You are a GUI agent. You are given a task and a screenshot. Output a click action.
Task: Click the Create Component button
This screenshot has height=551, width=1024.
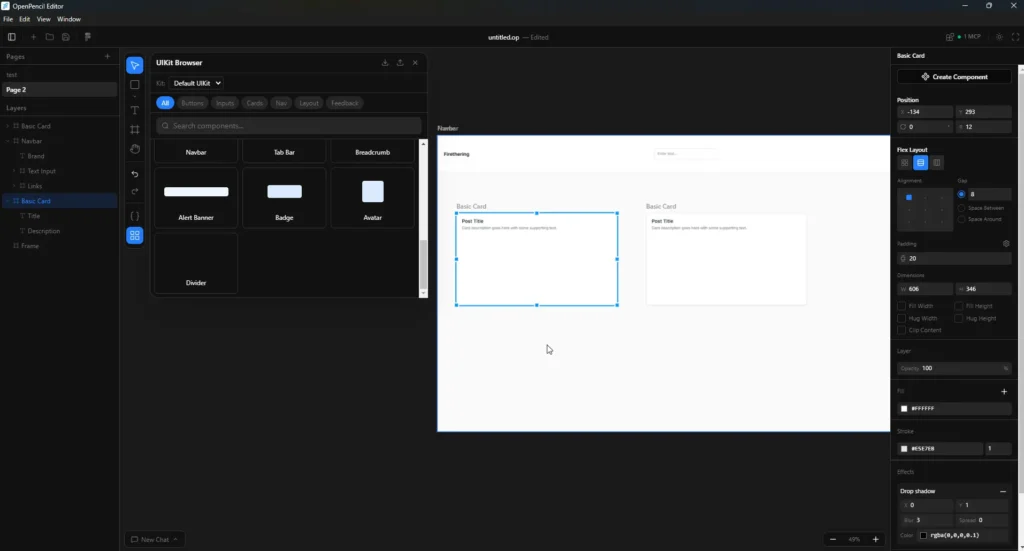click(x=954, y=77)
